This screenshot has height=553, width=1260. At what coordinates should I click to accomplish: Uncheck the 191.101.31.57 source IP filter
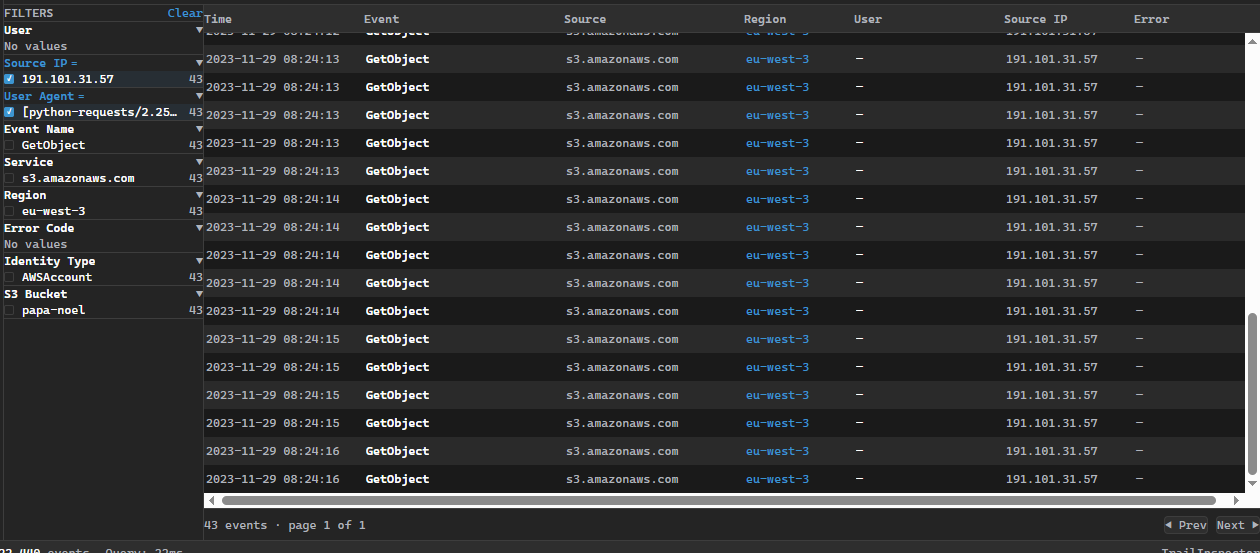tap(9, 79)
